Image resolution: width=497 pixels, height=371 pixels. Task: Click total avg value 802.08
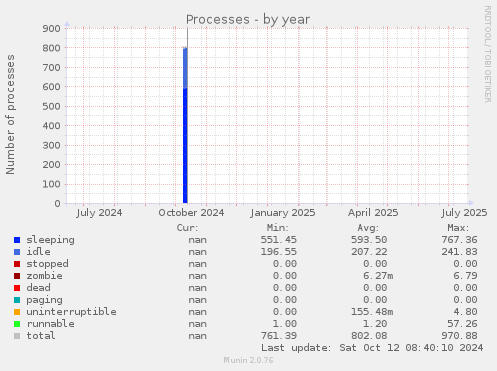click(x=369, y=336)
